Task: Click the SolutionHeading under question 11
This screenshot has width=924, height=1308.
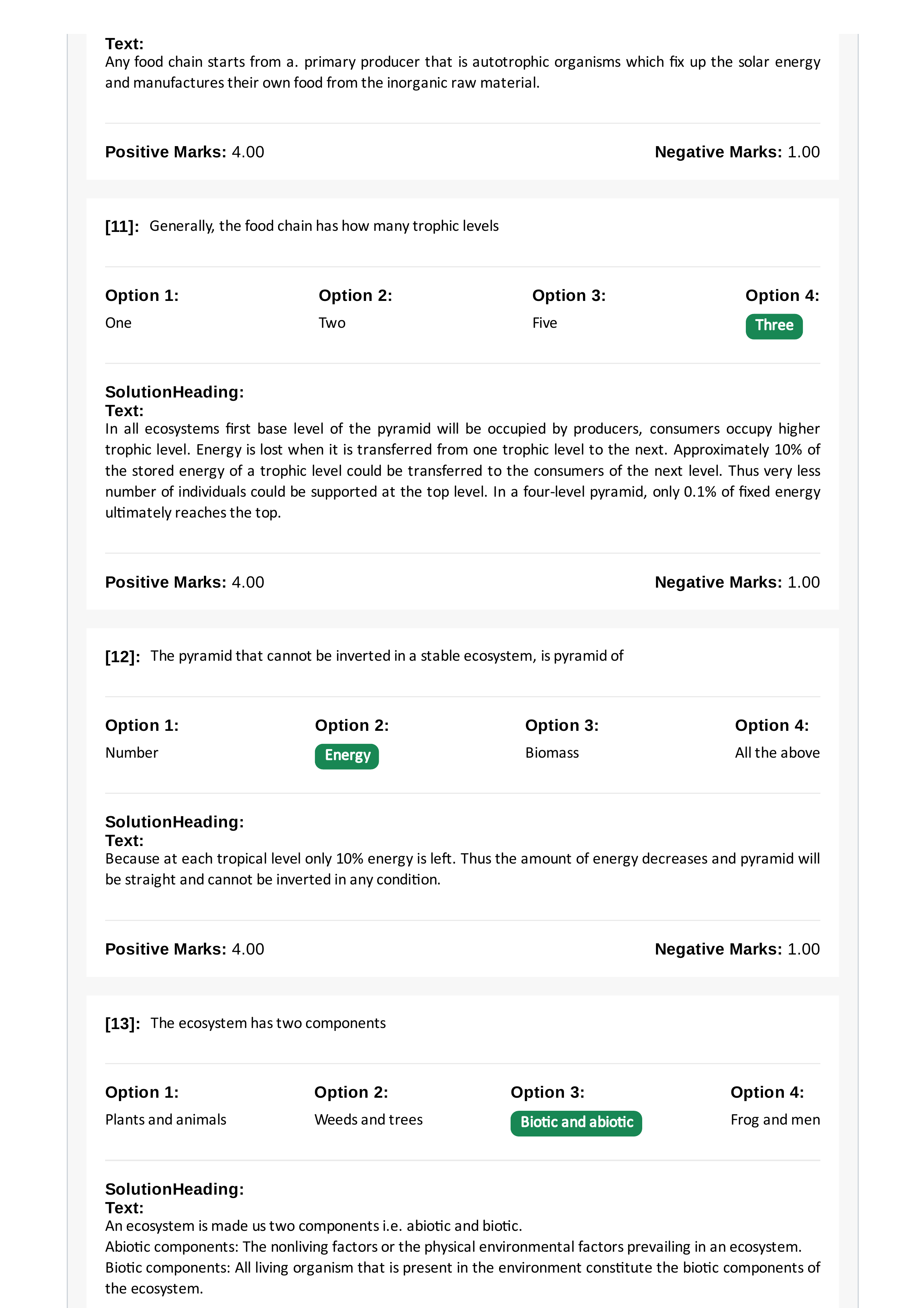Action: tap(175, 392)
